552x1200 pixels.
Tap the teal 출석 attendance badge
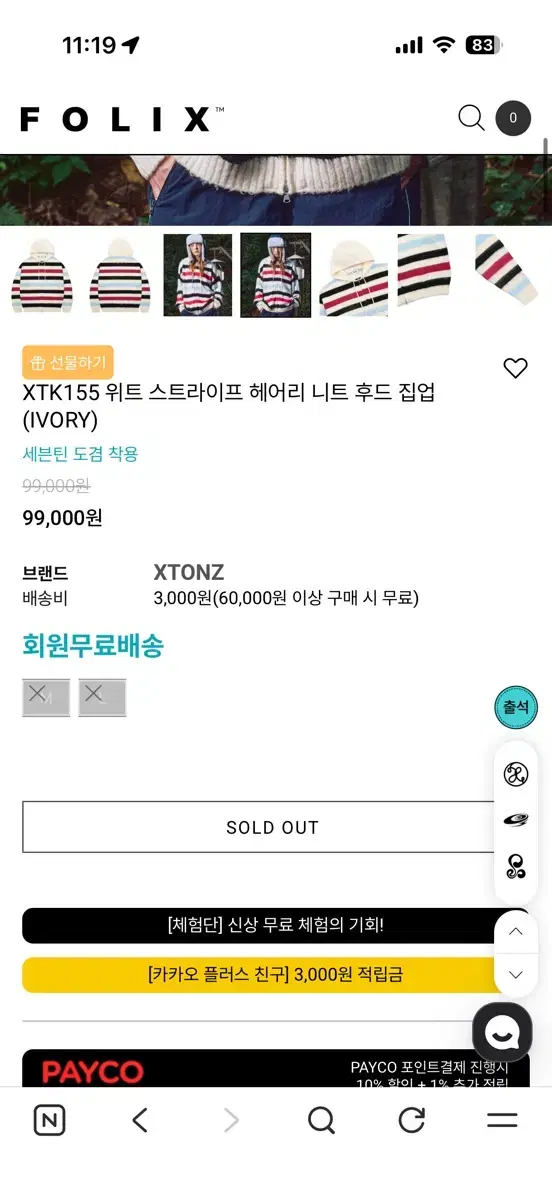[x=516, y=707]
